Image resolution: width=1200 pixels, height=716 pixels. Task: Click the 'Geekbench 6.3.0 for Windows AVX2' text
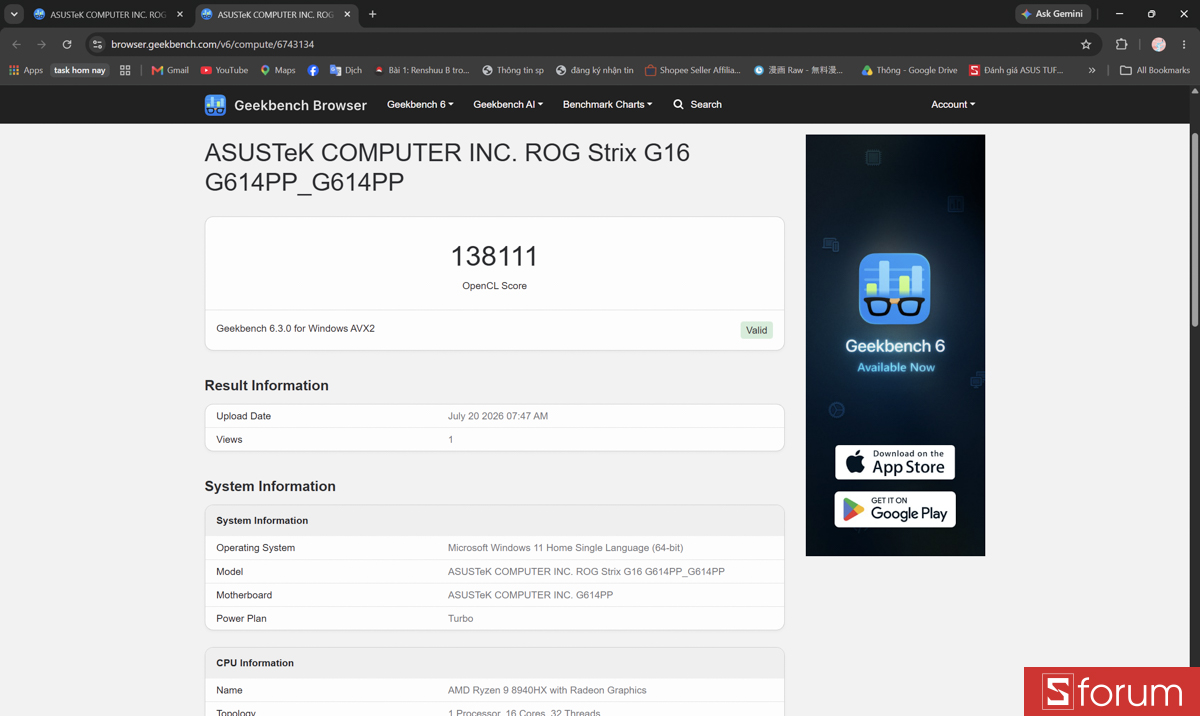click(x=296, y=328)
